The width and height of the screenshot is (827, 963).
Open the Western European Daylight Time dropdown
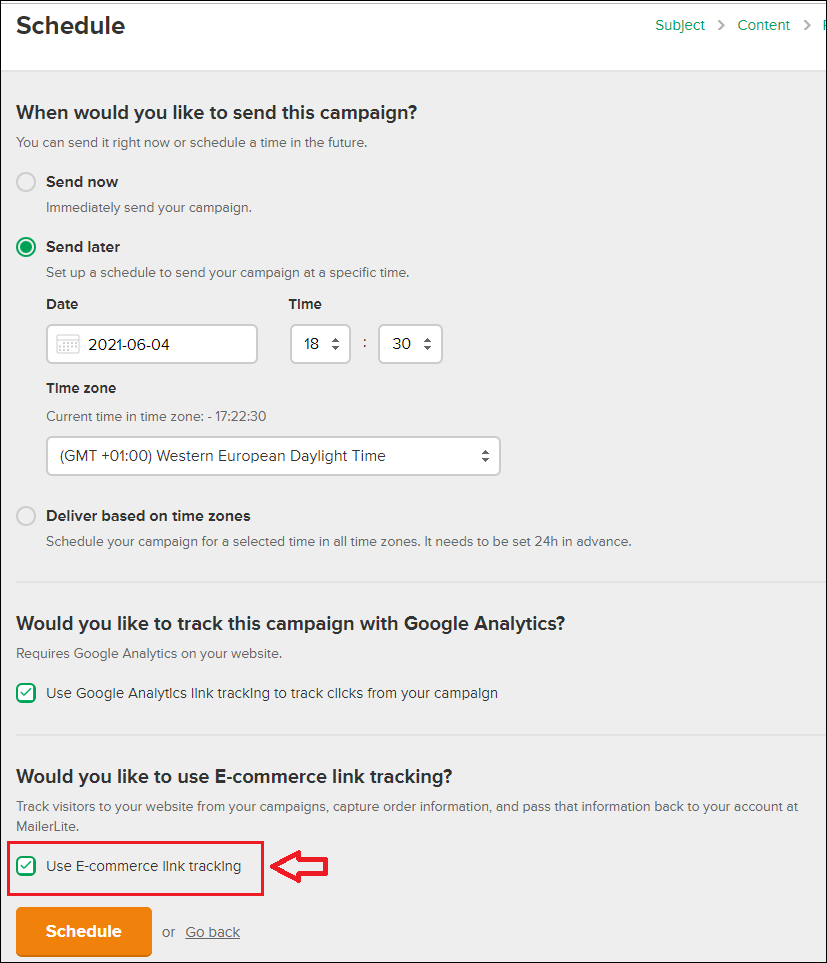[x=273, y=456]
